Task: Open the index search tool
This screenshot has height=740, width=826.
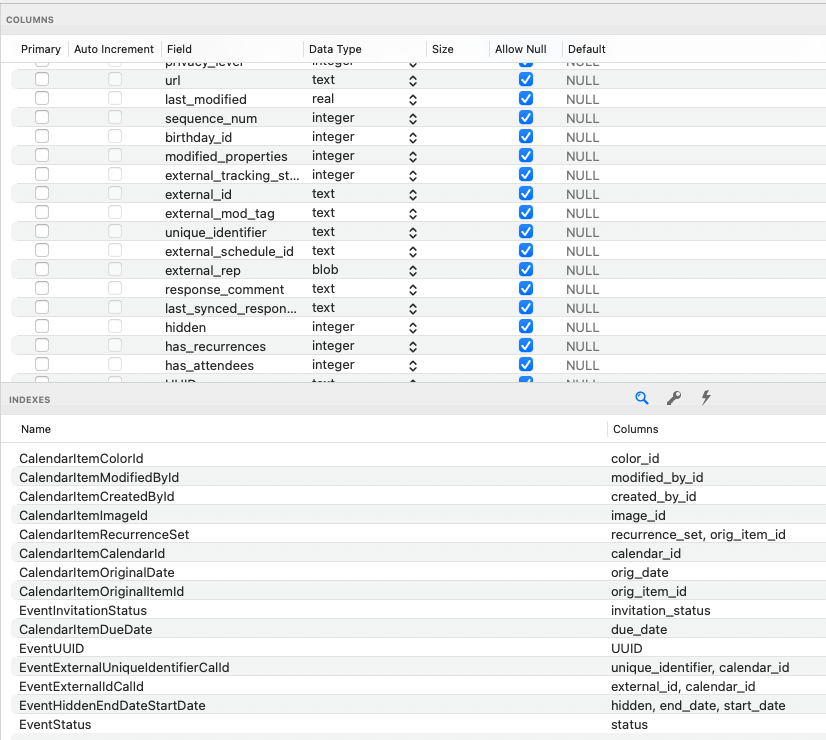Action: click(x=642, y=398)
